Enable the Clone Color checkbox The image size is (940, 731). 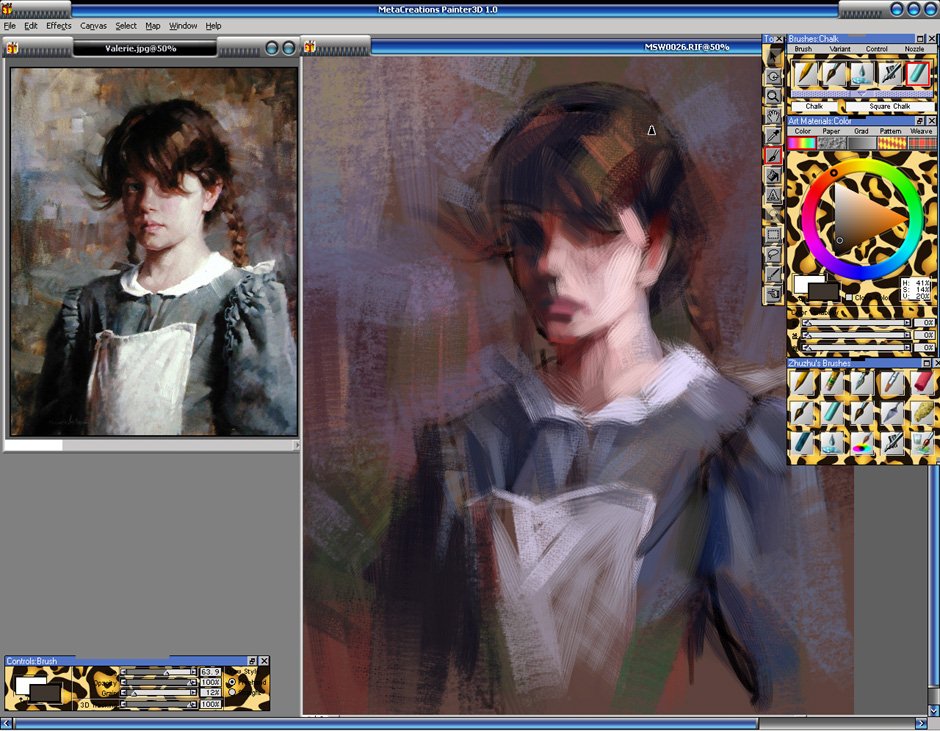pyautogui.click(x=849, y=297)
